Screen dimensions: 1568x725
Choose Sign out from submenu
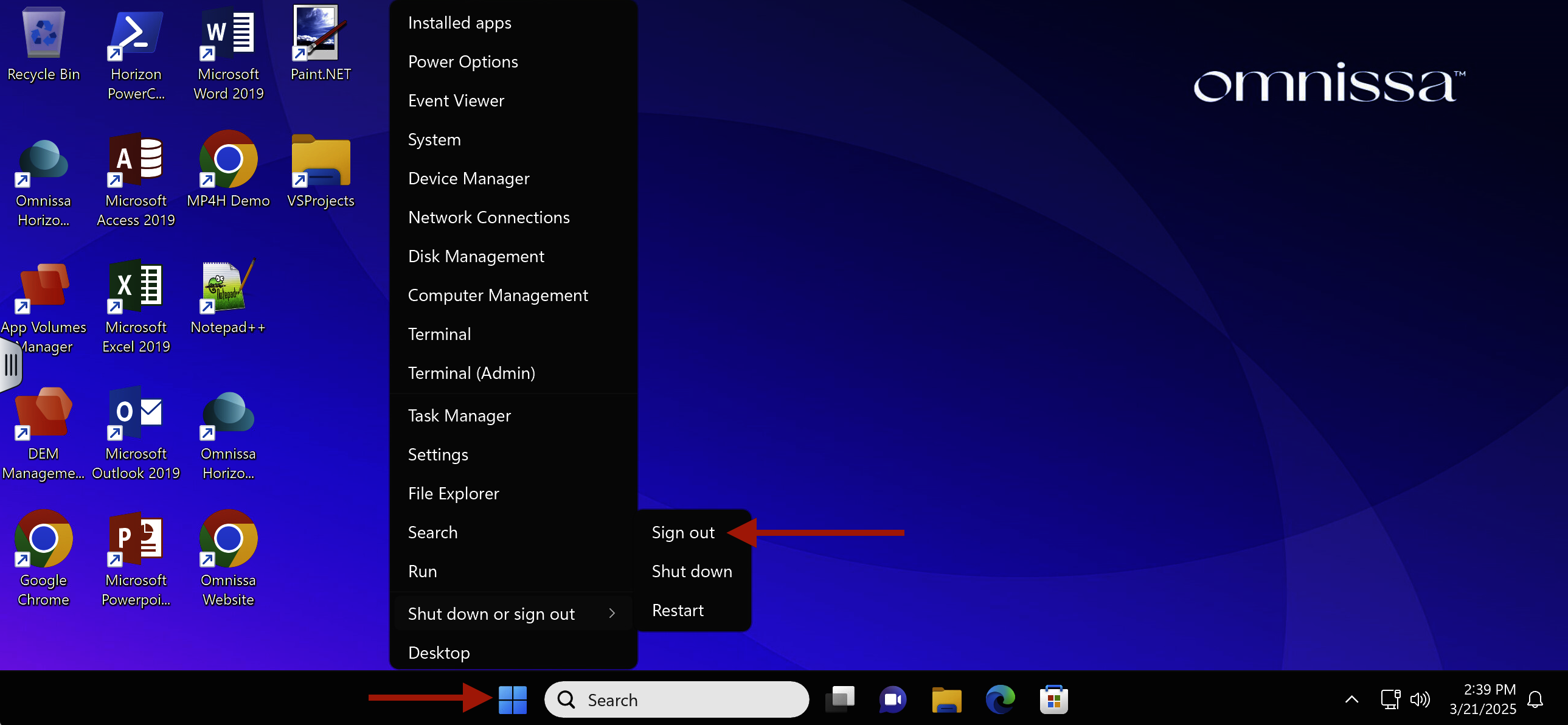click(682, 532)
